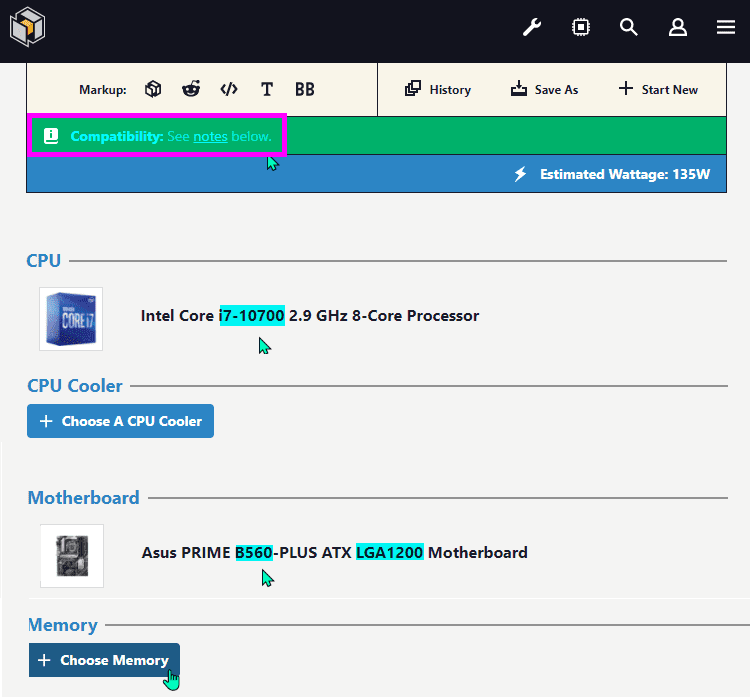Open the CPU chip products icon

tap(581, 27)
